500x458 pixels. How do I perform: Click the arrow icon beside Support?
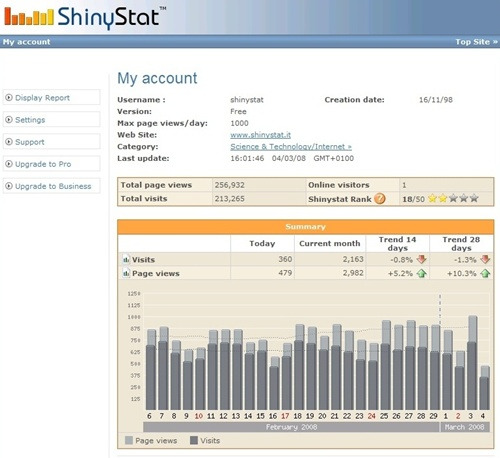click(x=9, y=142)
